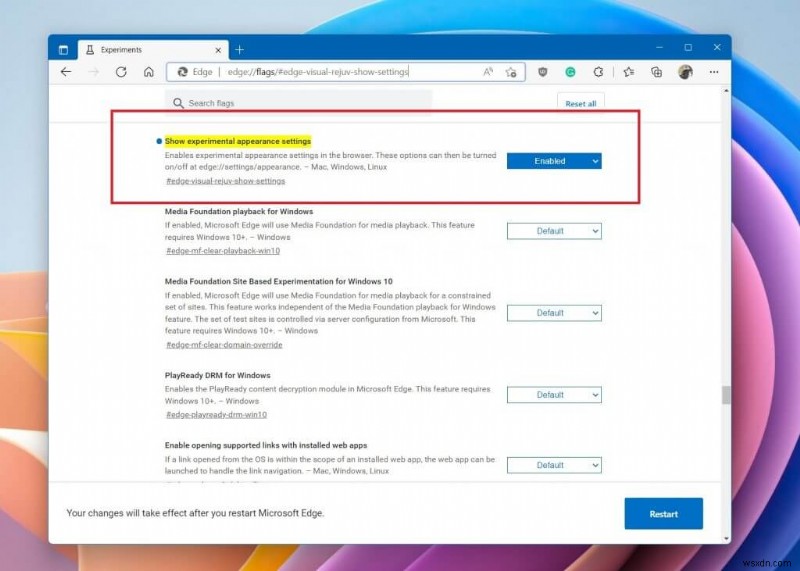Click the #edge-mf-clear-domain-override link

coord(224,344)
